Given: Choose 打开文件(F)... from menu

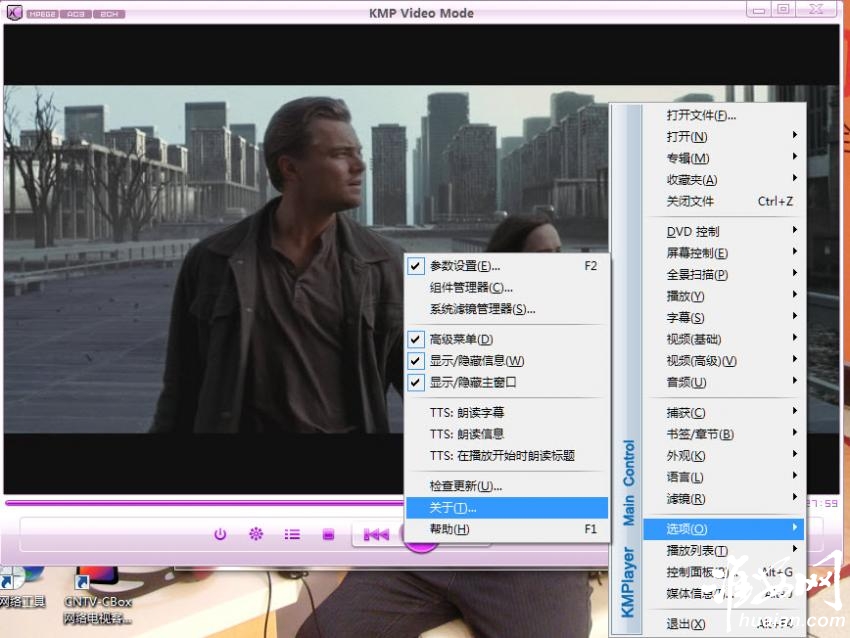Looking at the screenshot, I should pos(701,115).
